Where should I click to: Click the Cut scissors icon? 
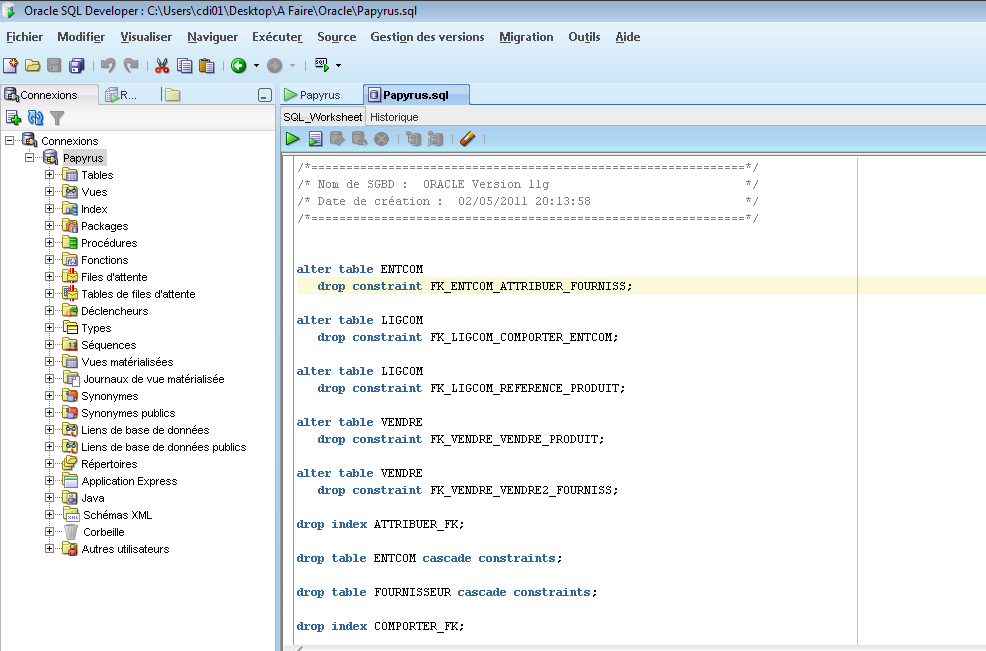pyautogui.click(x=161, y=66)
